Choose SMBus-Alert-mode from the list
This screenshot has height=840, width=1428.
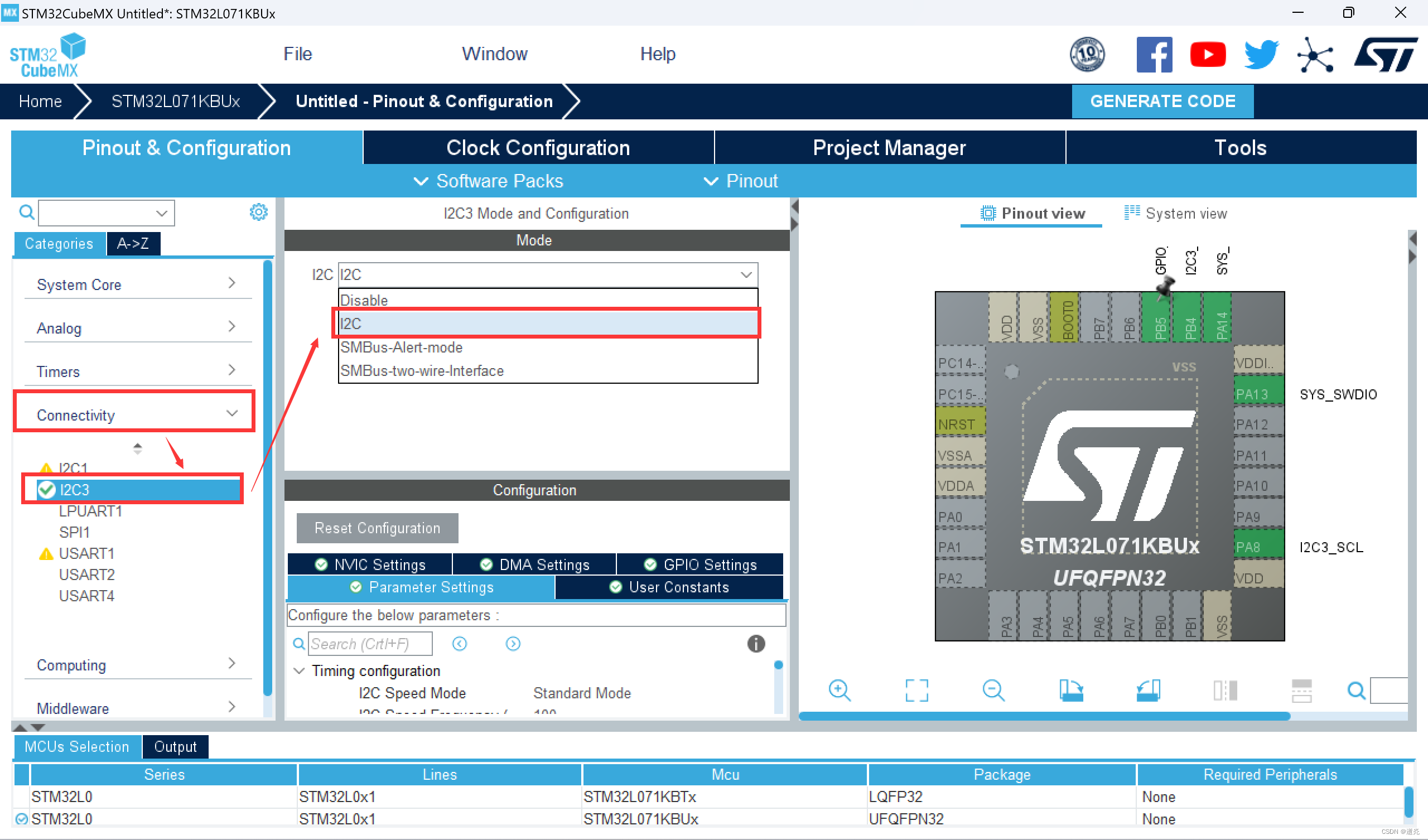[547, 347]
